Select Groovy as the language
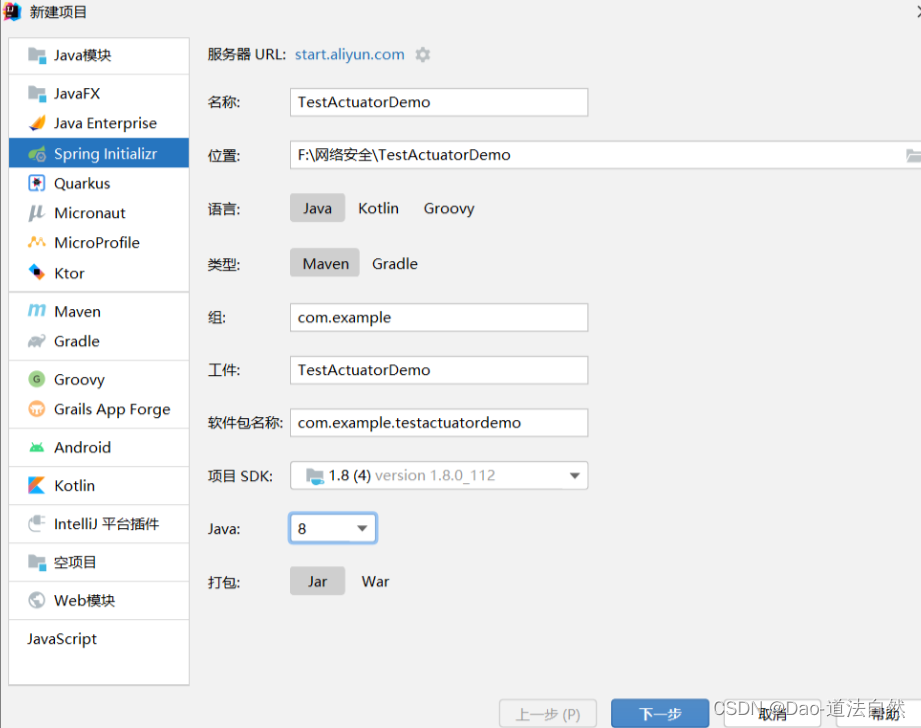This screenshot has width=921, height=728. (449, 208)
